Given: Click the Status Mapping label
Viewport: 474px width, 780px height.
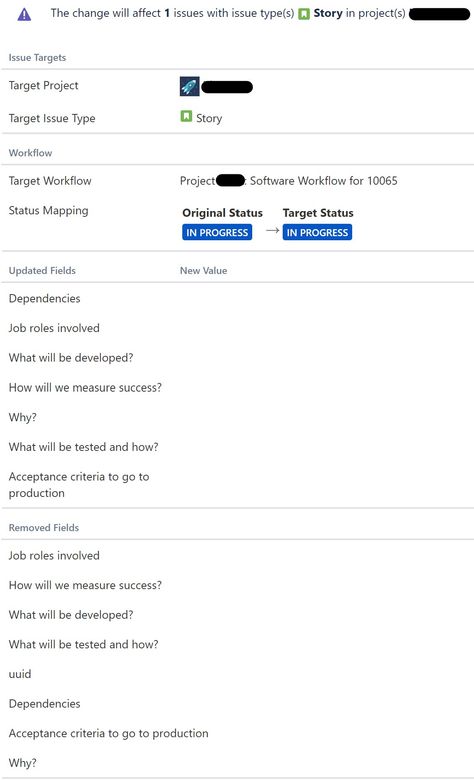Looking at the screenshot, I should coord(48,211).
